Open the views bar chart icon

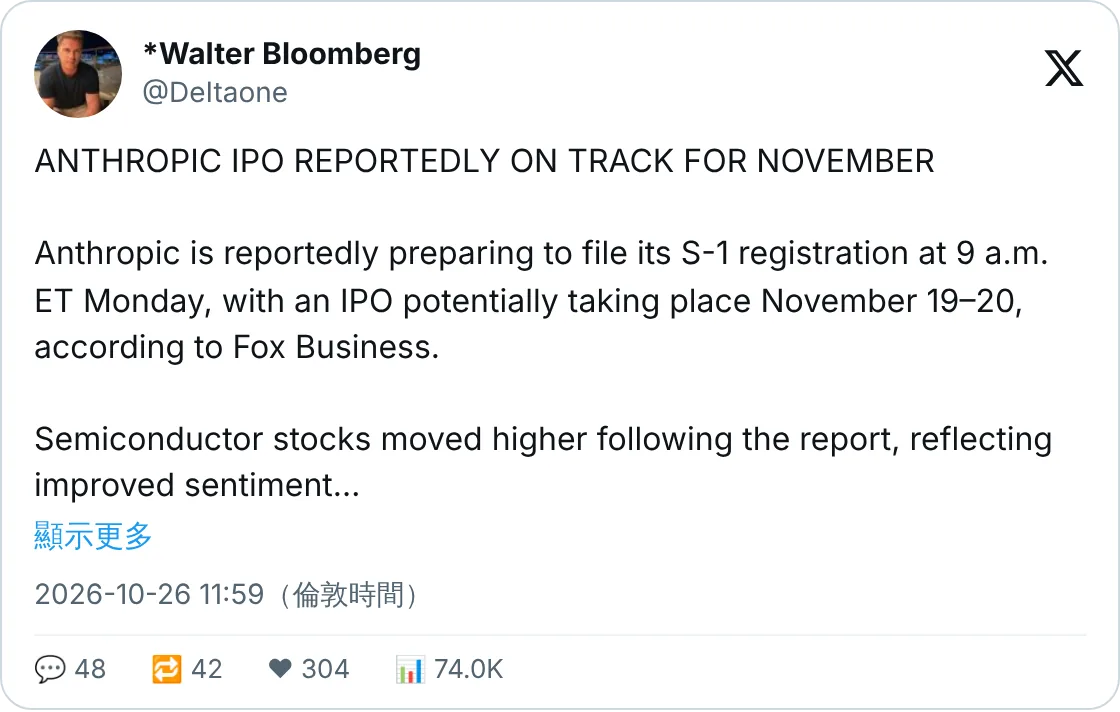click(410, 669)
